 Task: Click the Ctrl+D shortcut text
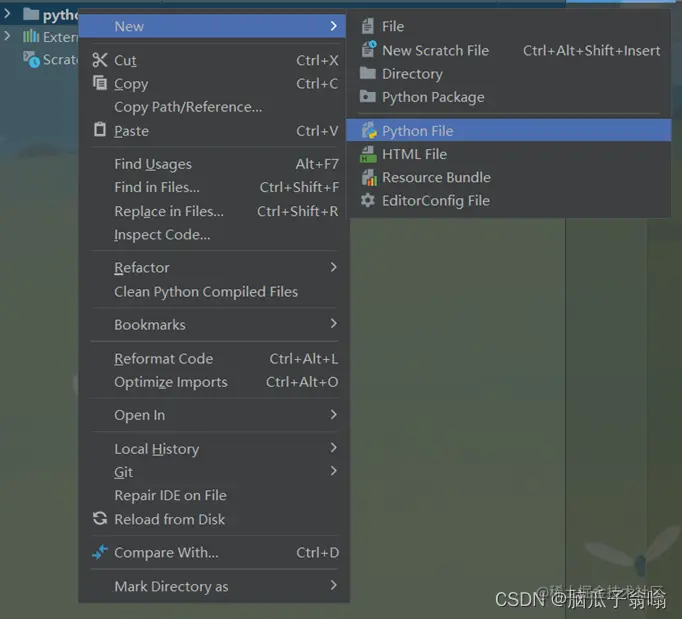point(318,552)
